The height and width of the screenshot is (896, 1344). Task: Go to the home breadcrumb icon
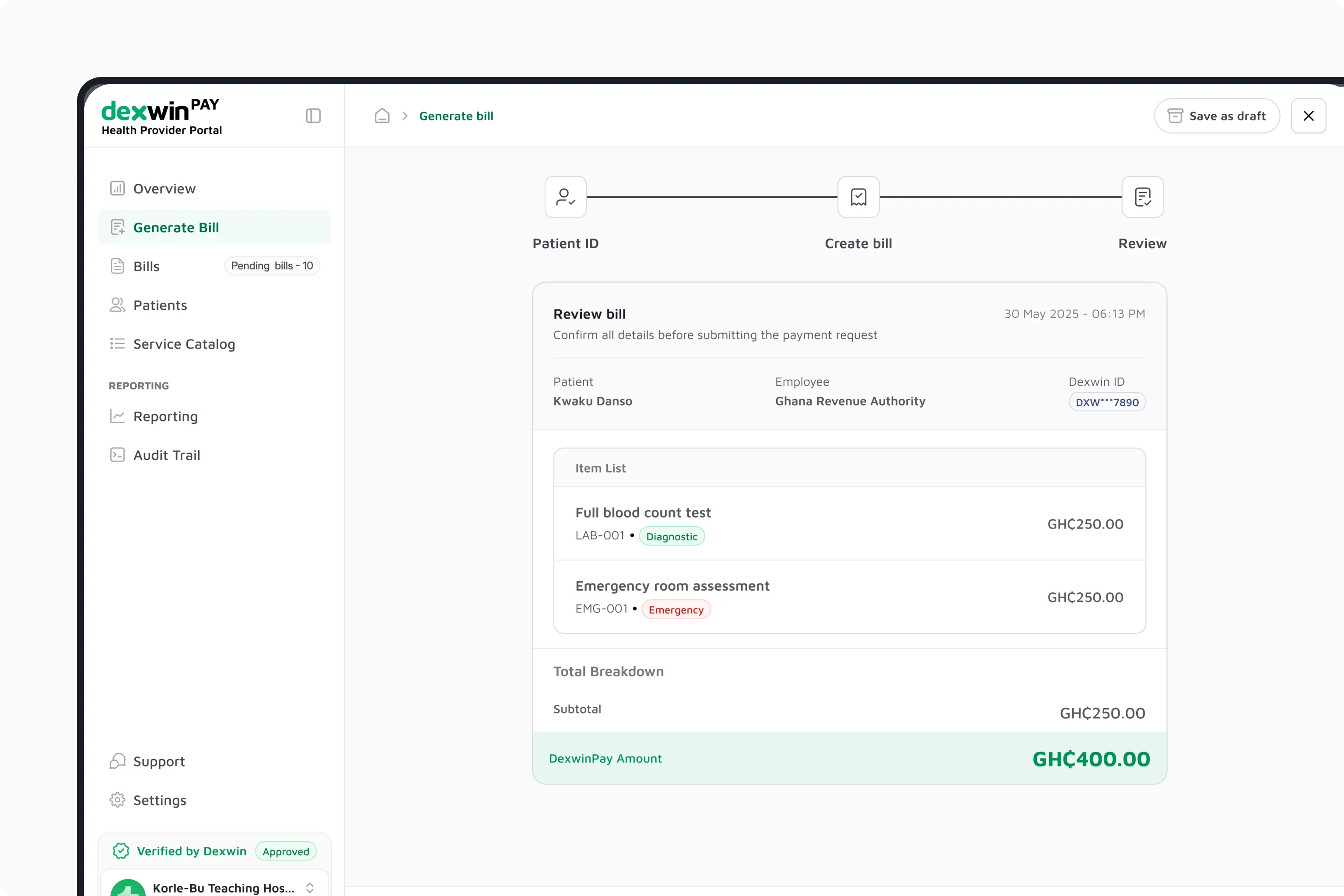pyautogui.click(x=382, y=116)
